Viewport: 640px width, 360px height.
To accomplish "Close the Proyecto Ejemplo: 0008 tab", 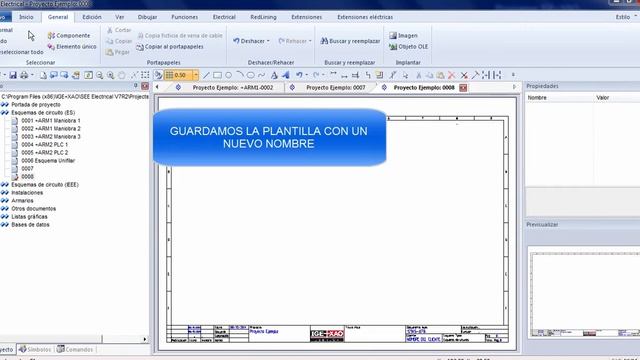I will [x=463, y=88].
